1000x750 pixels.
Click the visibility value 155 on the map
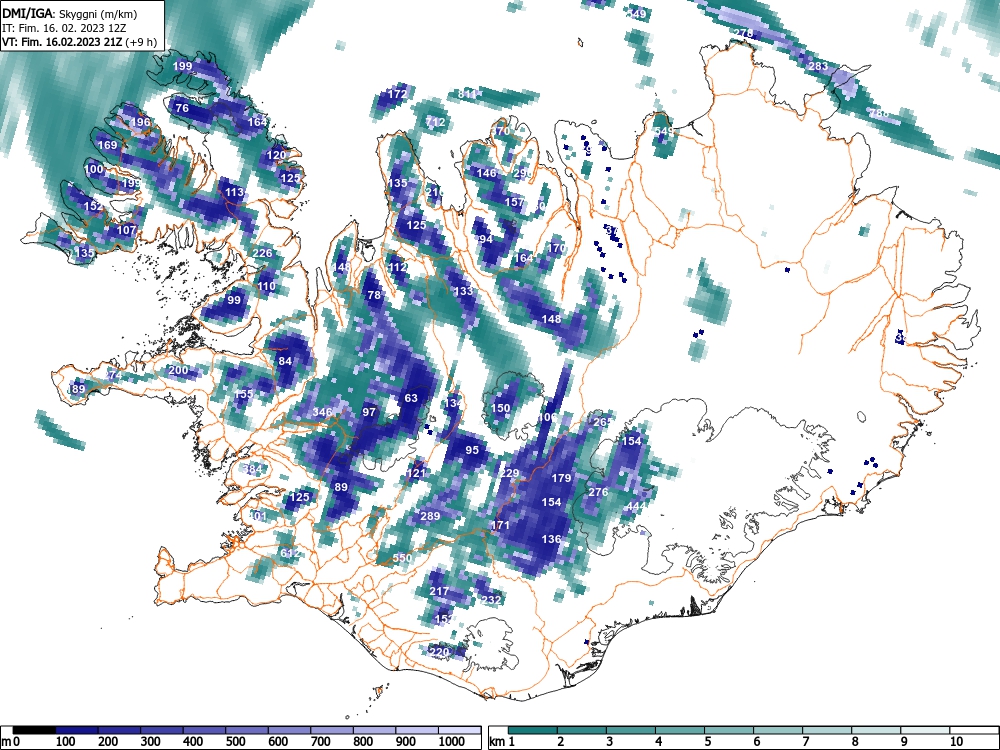coord(244,394)
